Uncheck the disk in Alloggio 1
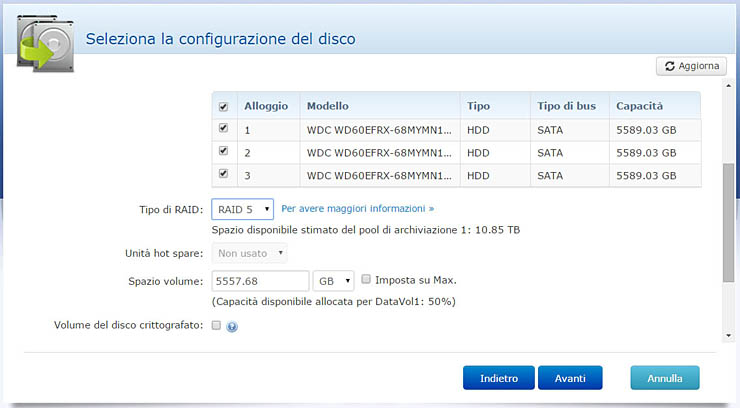740x408 pixels. click(224, 129)
